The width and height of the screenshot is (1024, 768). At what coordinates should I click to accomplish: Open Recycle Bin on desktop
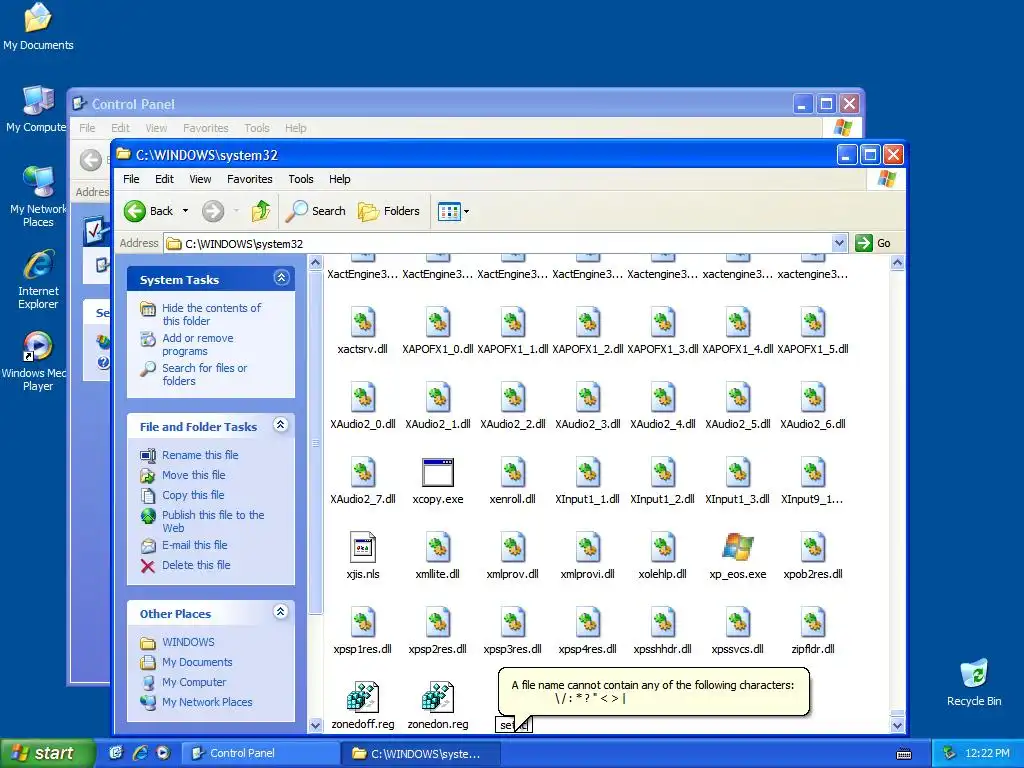(x=974, y=683)
